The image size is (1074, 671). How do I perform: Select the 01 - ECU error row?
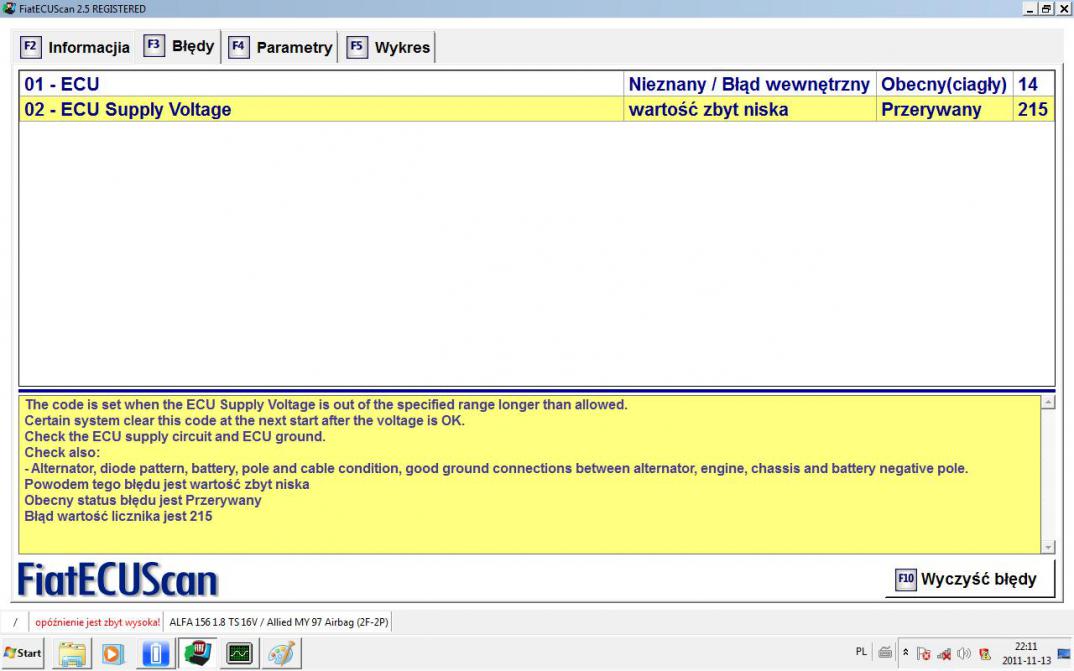[x=536, y=84]
